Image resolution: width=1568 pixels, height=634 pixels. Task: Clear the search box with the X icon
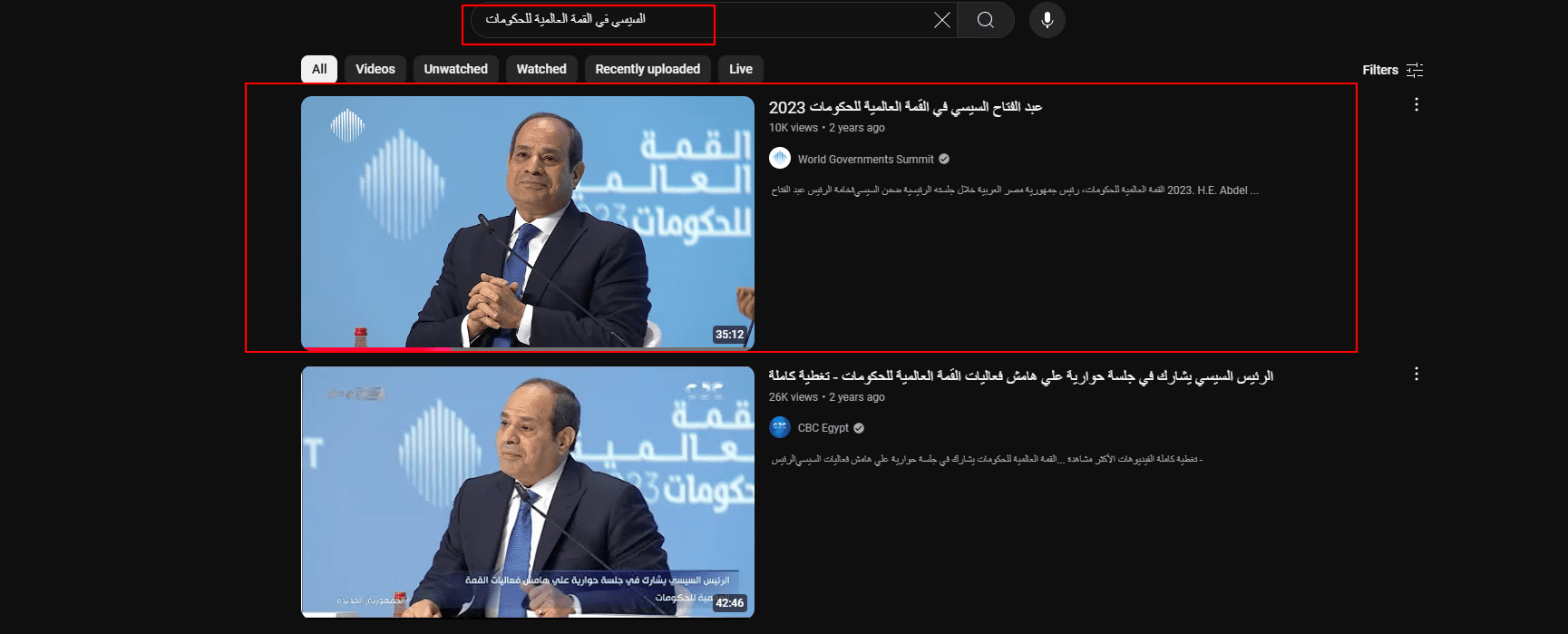(942, 20)
